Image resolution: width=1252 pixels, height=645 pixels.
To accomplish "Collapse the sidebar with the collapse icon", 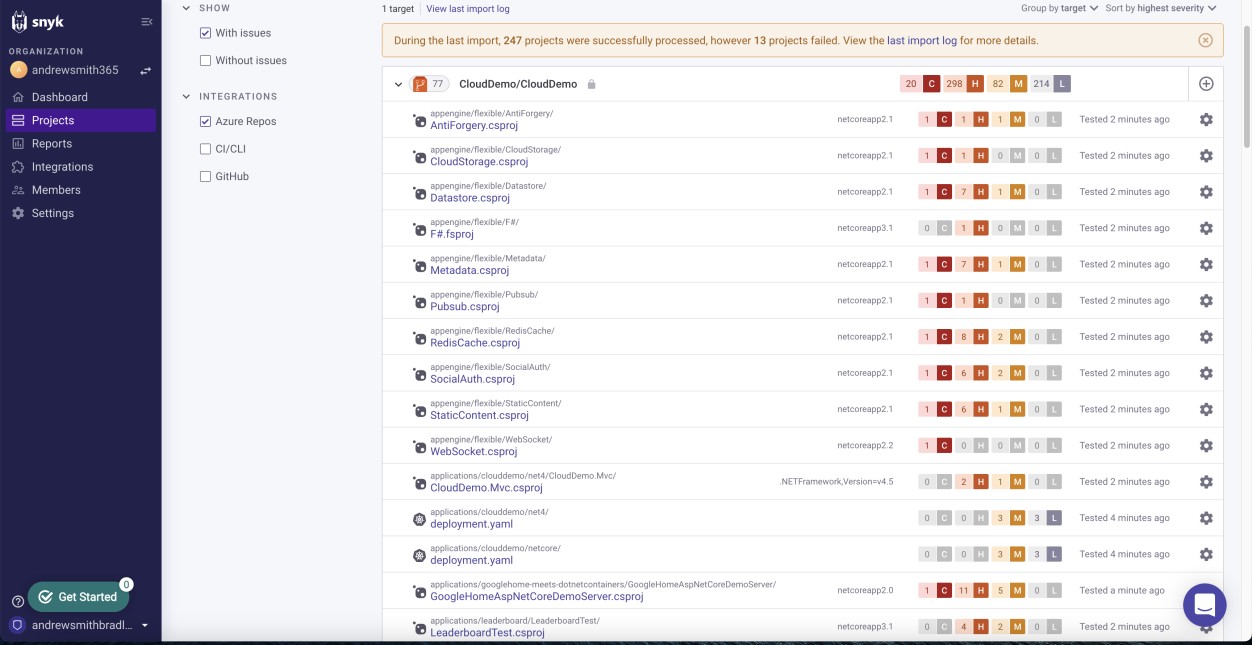I will (x=145, y=19).
